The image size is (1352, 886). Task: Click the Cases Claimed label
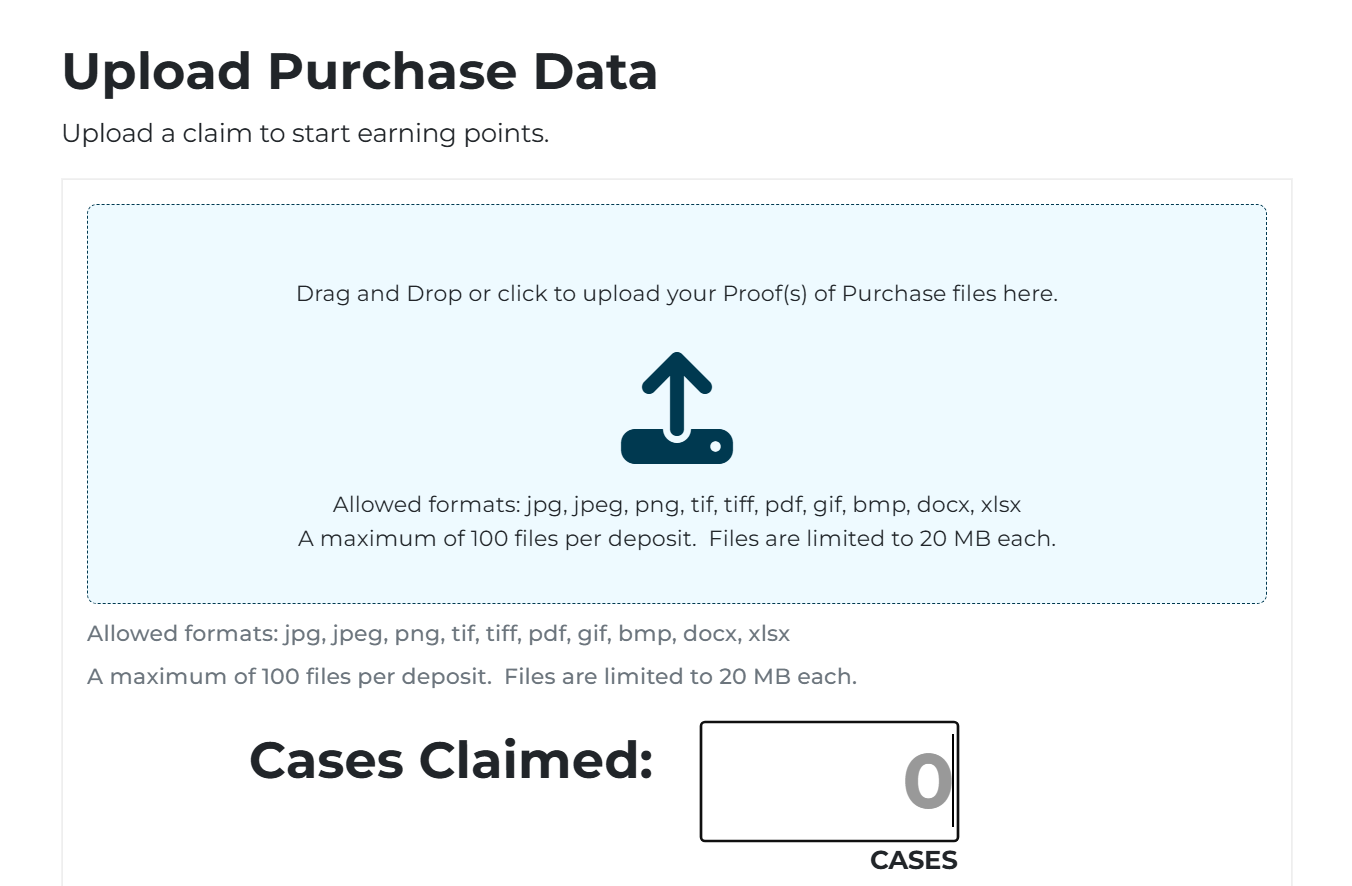(450, 762)
